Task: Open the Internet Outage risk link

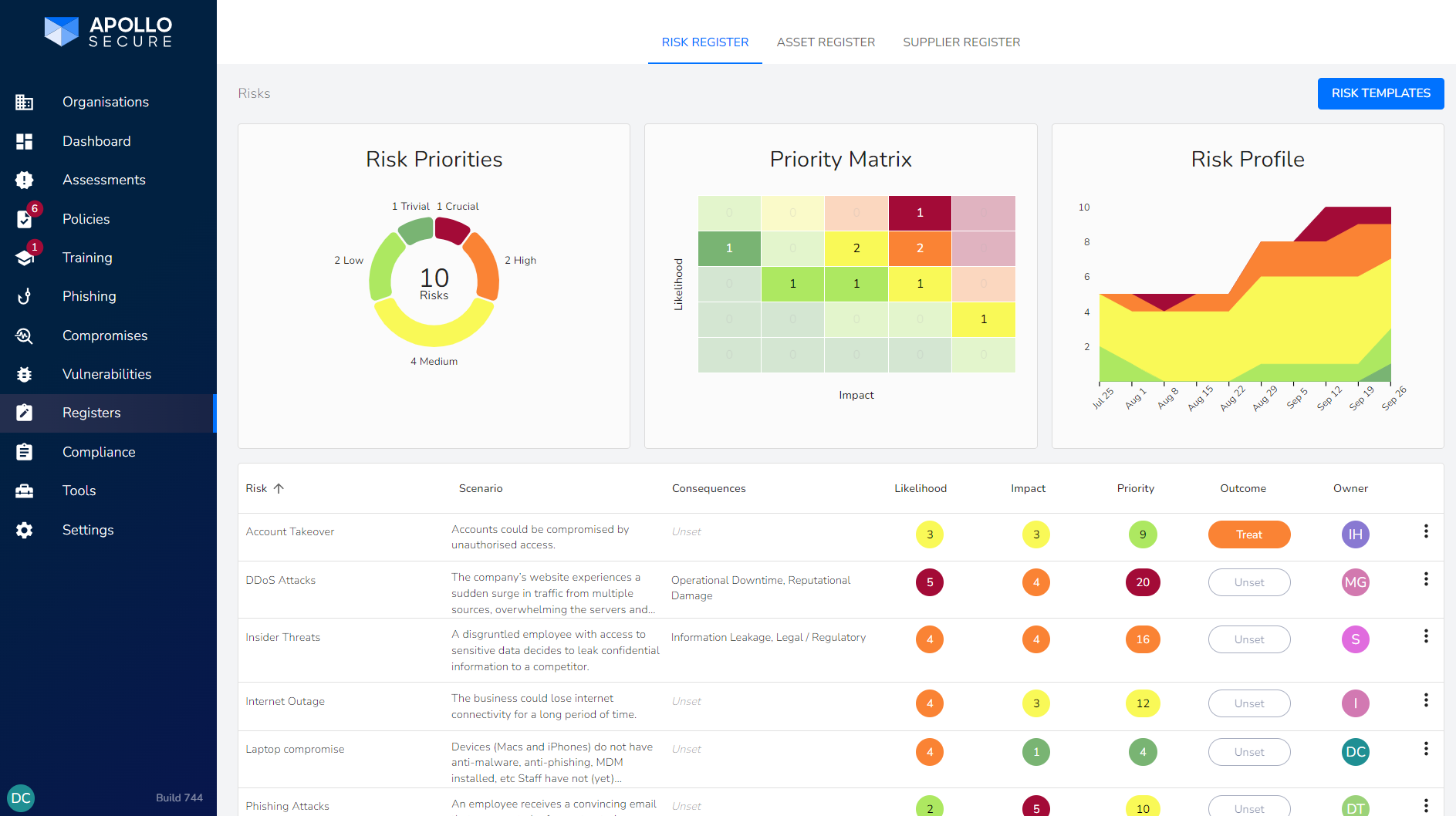Action: tap(285, 701)
